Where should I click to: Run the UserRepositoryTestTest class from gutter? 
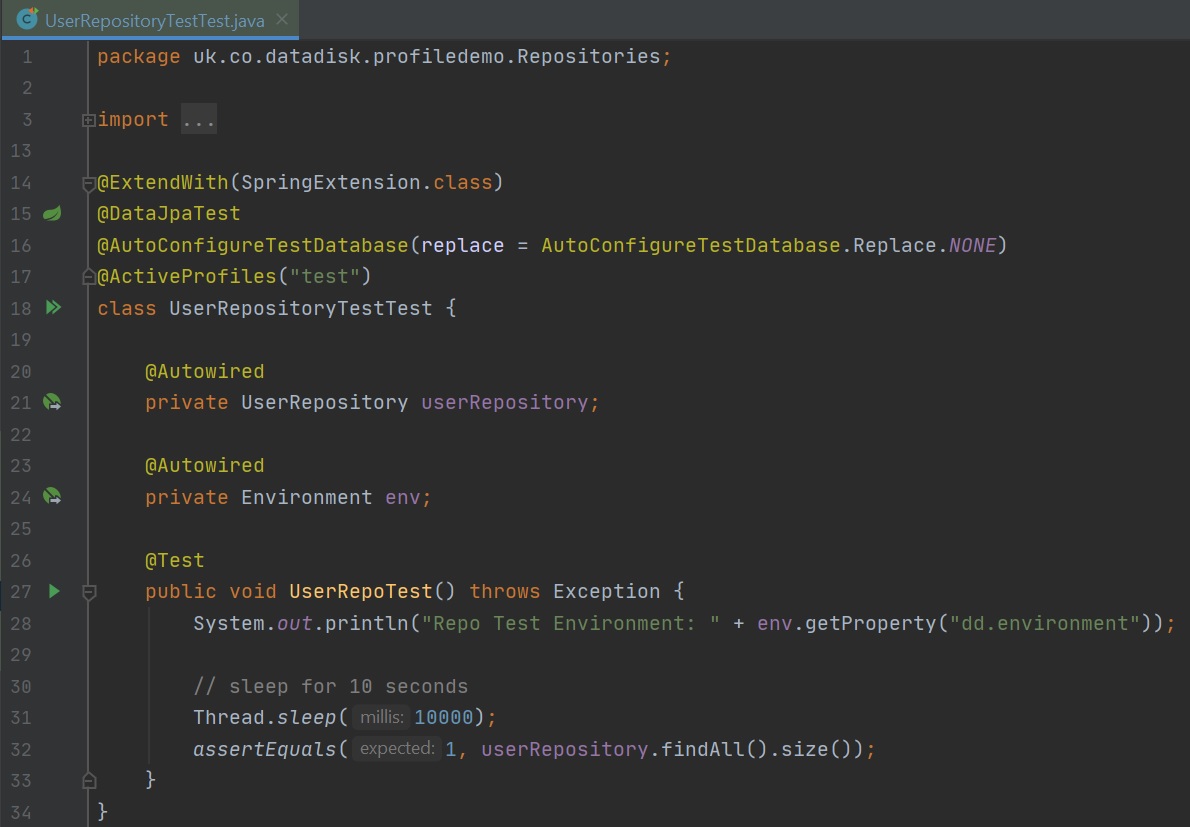tap(53, 308)
